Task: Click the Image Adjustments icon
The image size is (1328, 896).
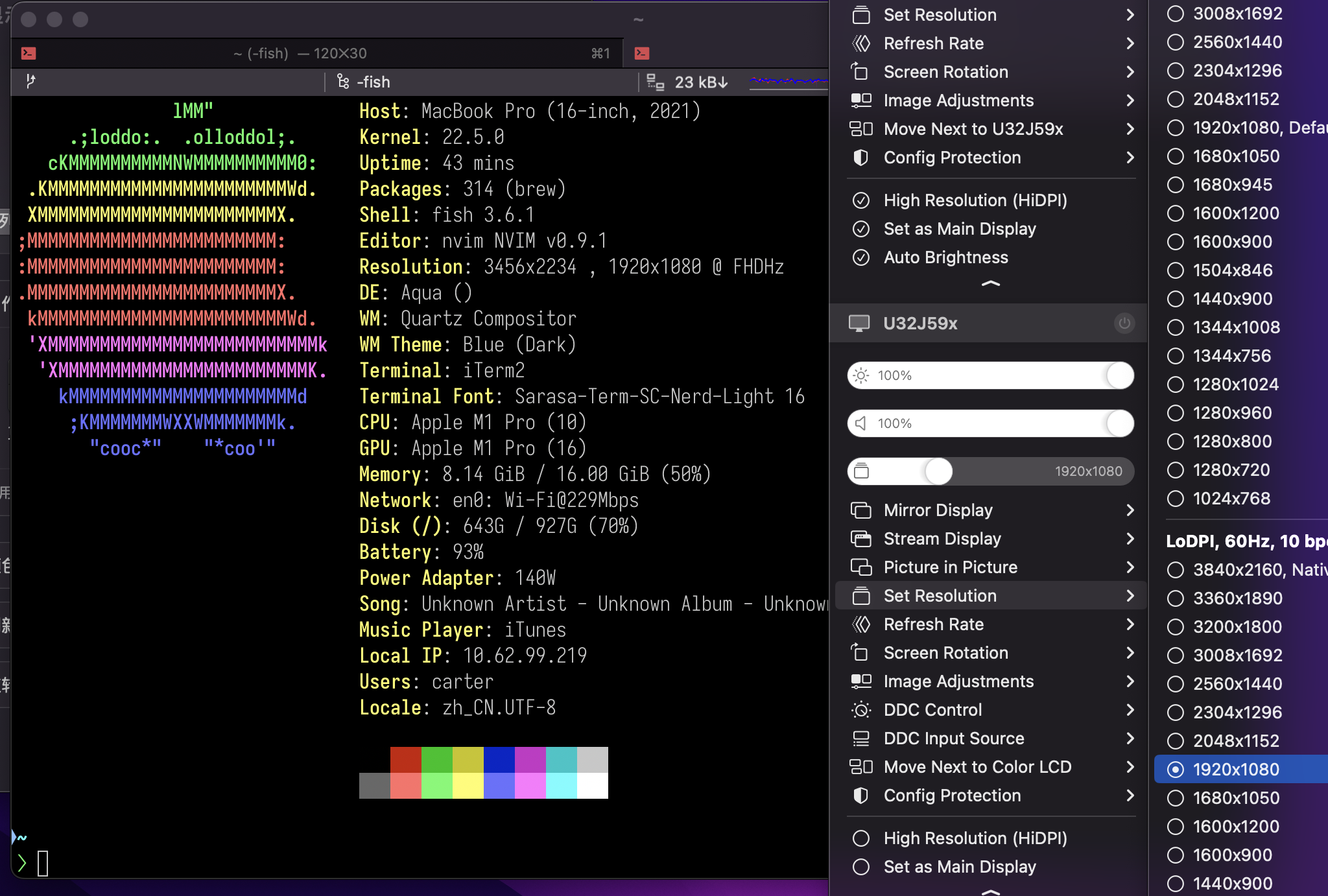Action: (861, 681)
